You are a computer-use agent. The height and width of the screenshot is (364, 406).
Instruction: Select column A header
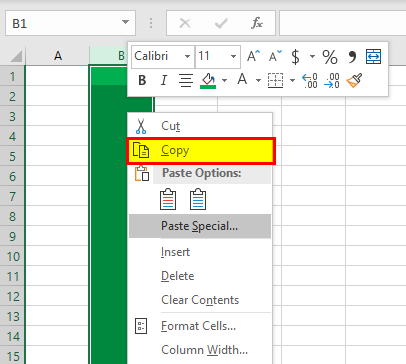[x=58, y=56]
